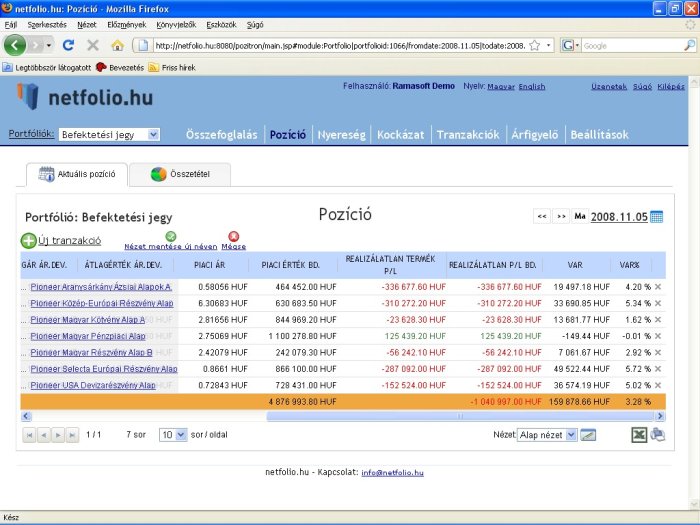Remove the Pioneer Magyar Kötvény Alap row
Image resolution: width=700 pixels, height=525 pixels.
click(x=658, y=320)
